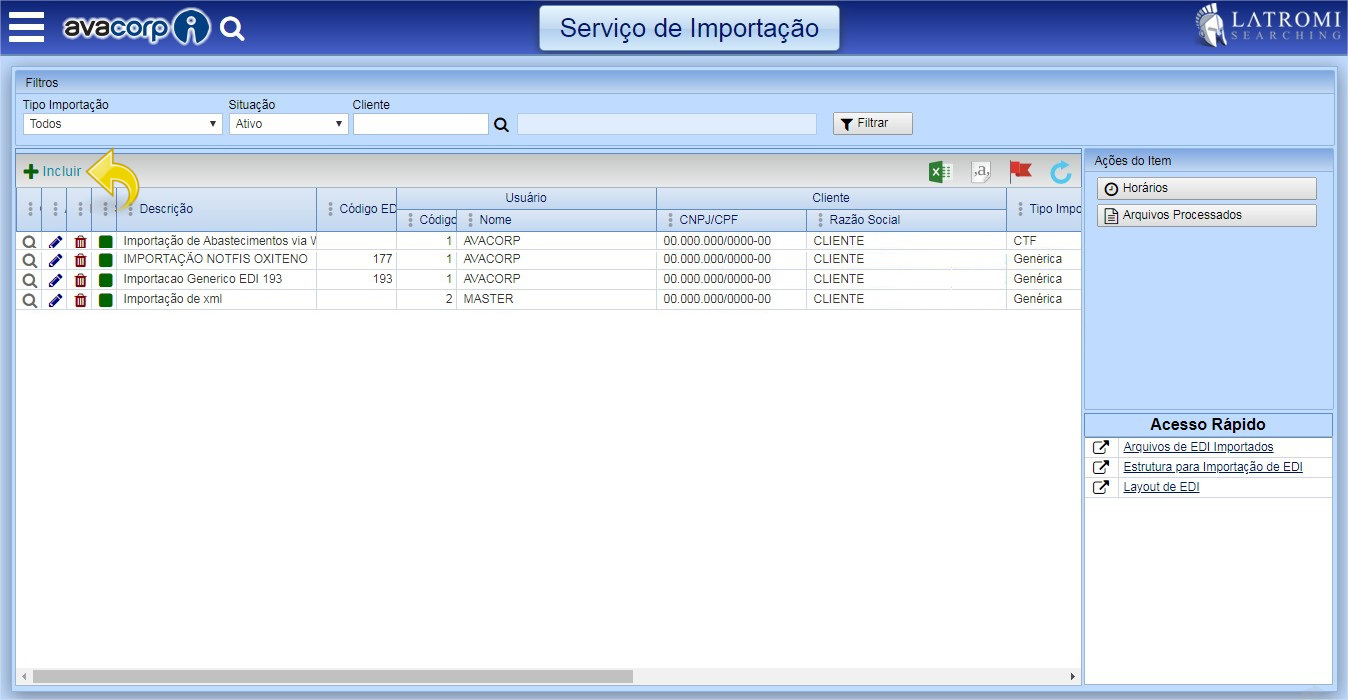Image resolution: width=1348 pixels, height=700 pixels.
Task: Open the Descrição column options menu
Action: pyautogui.click(x=131, y=209)
